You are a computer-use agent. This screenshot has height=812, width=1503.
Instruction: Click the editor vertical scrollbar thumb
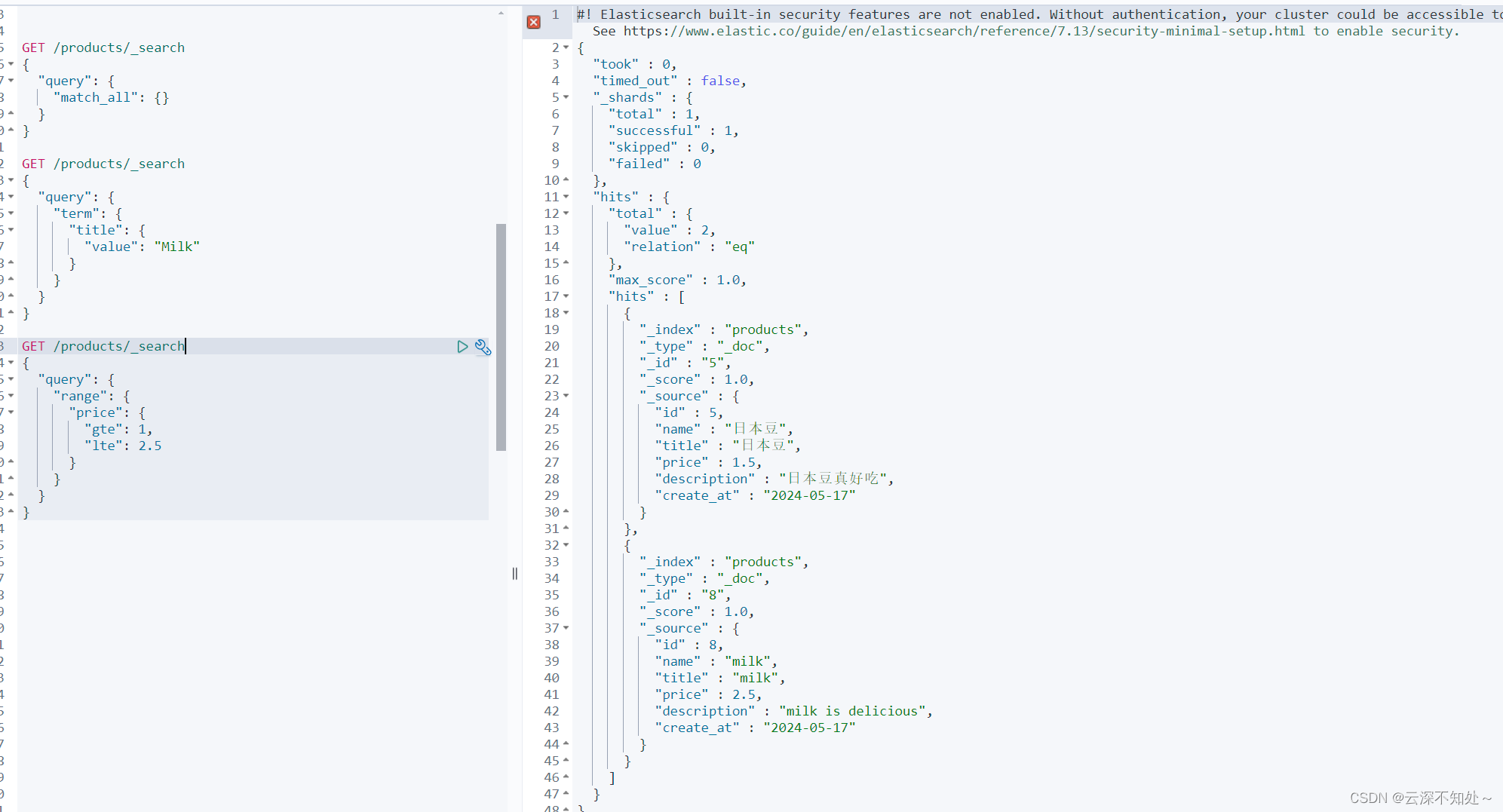click(x=501, y=337)
